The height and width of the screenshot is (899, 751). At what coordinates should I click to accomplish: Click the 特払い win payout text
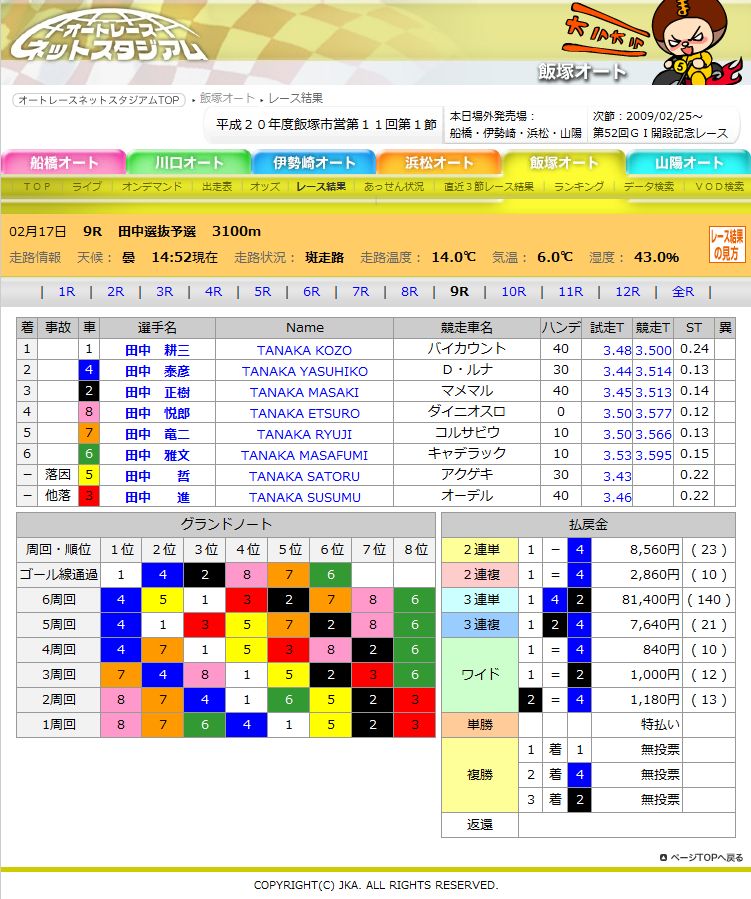660,725
